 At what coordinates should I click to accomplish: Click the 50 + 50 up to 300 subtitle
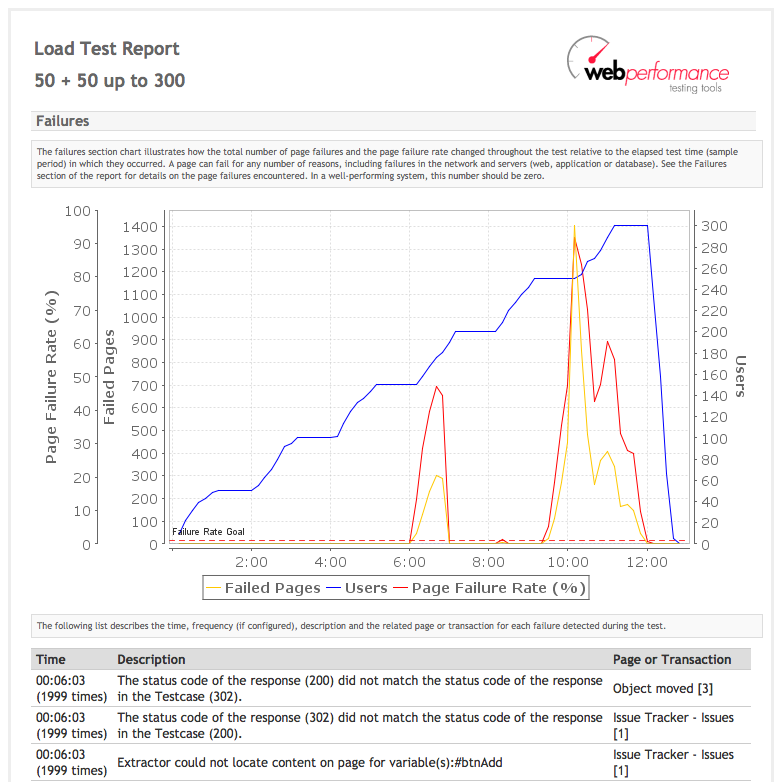tap(110, 81)
